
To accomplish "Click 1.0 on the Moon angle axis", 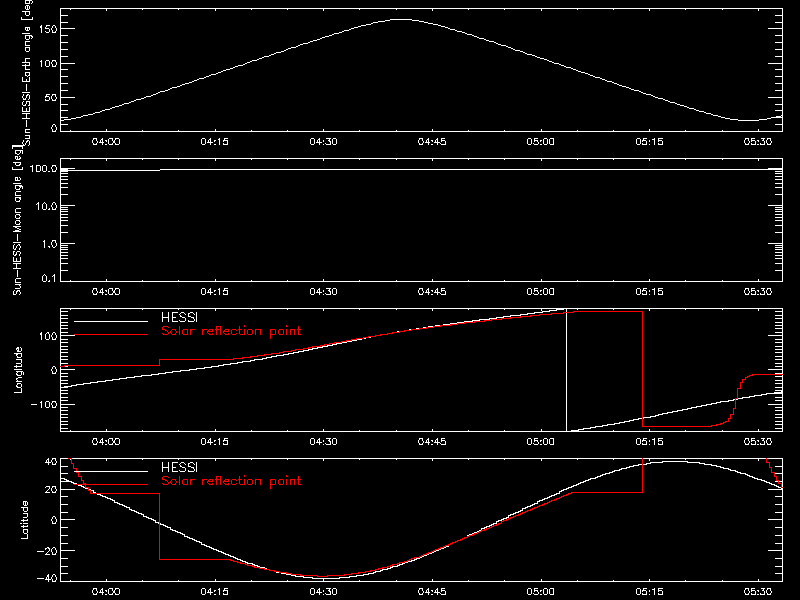I will (x=48, y=244).
